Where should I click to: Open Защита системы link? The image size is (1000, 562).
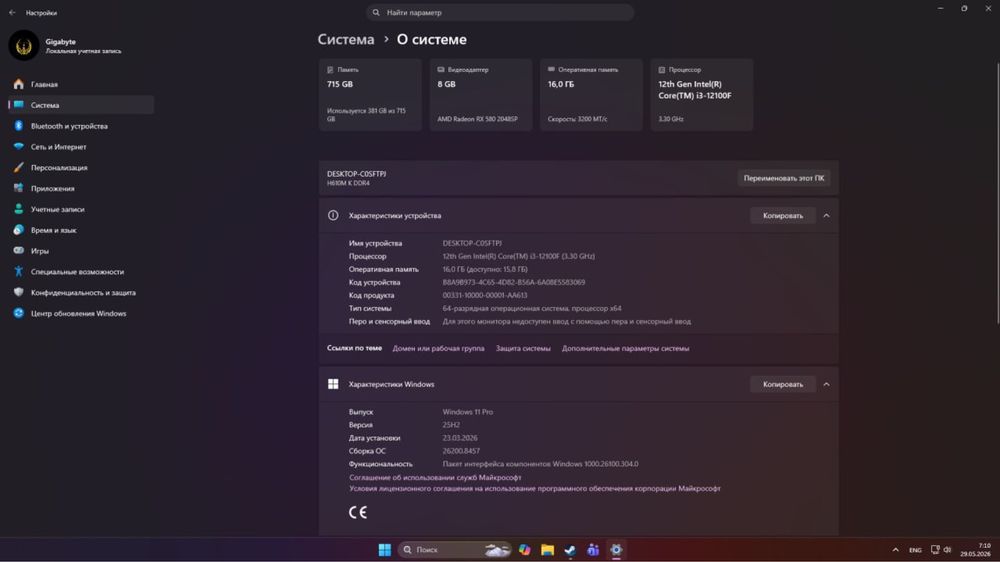523,348
